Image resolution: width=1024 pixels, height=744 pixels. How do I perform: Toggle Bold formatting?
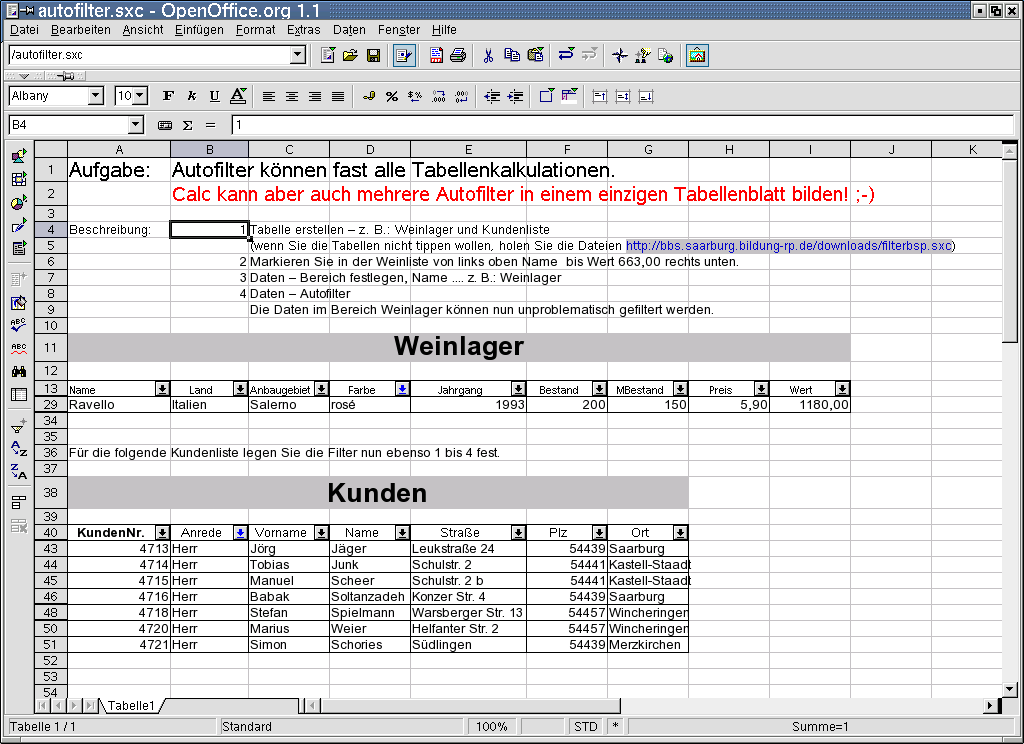pos(168,96)
